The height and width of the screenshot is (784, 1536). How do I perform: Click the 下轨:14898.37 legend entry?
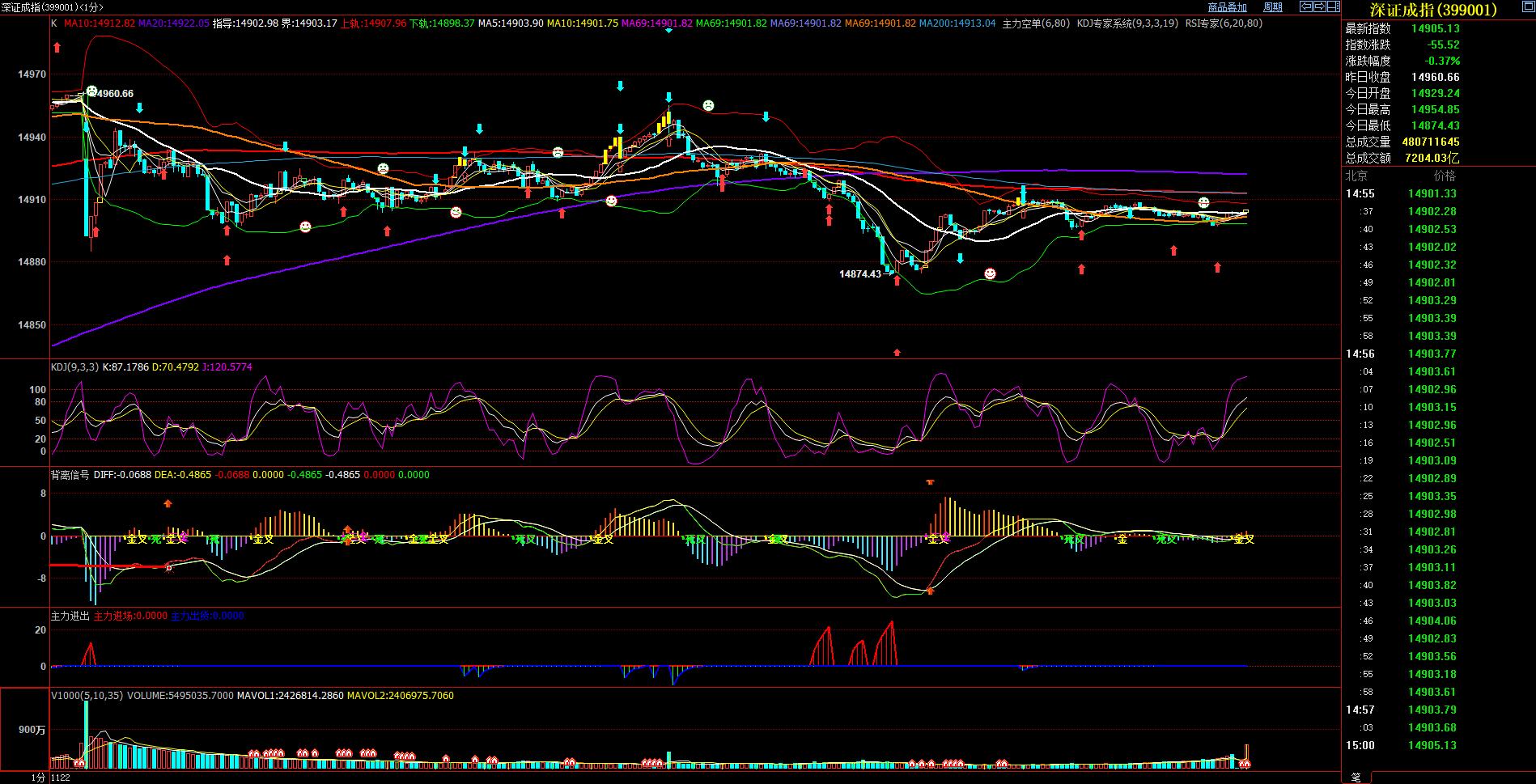coord(442,23)
